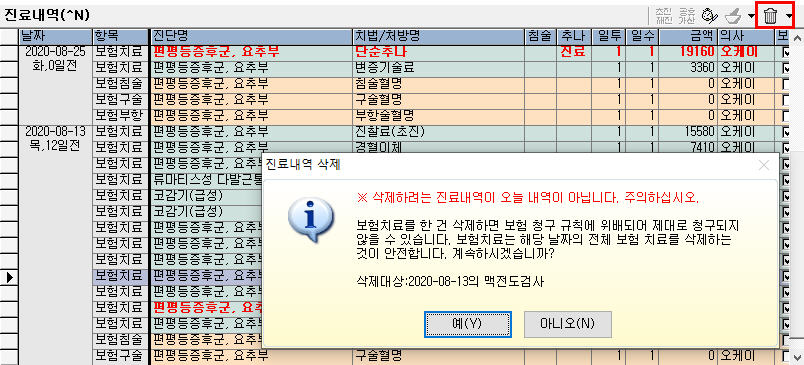The image size is (804, 365).
Task: Cancel deletion with 아니오(N) button
Action: (x=568, y=324)
